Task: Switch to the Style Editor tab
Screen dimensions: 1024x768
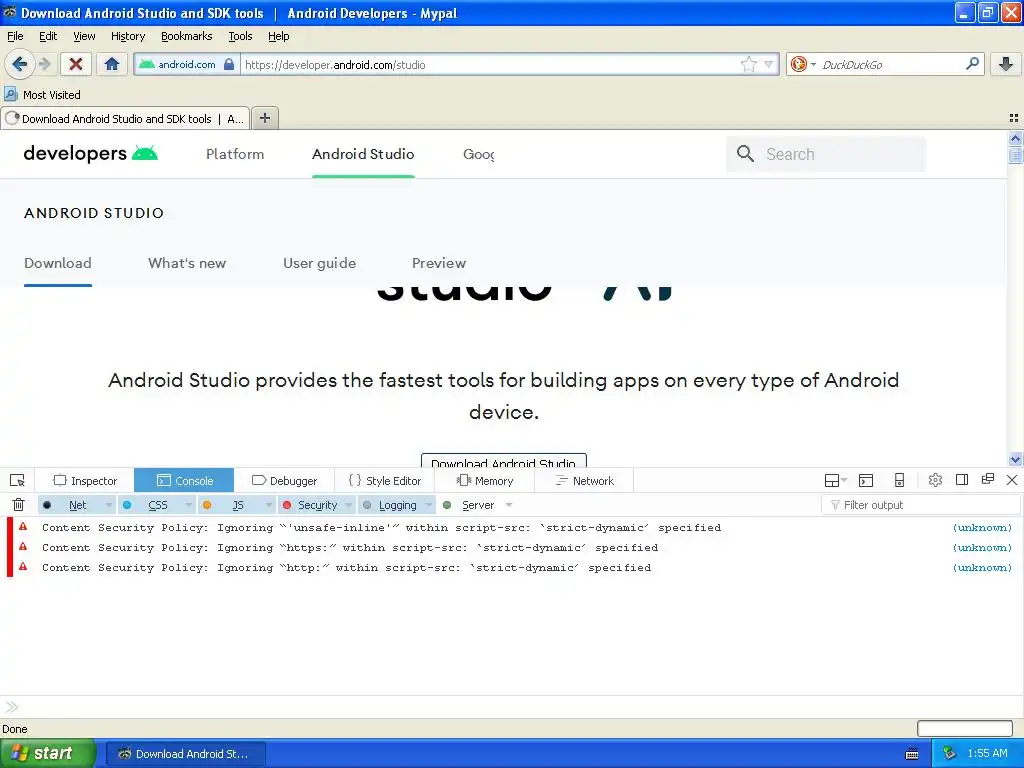Action: 385,481
